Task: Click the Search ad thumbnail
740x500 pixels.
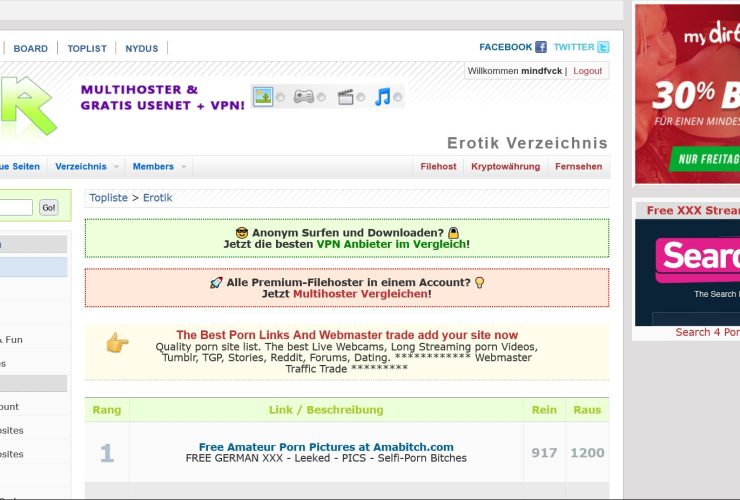Action: click(687, 272)
